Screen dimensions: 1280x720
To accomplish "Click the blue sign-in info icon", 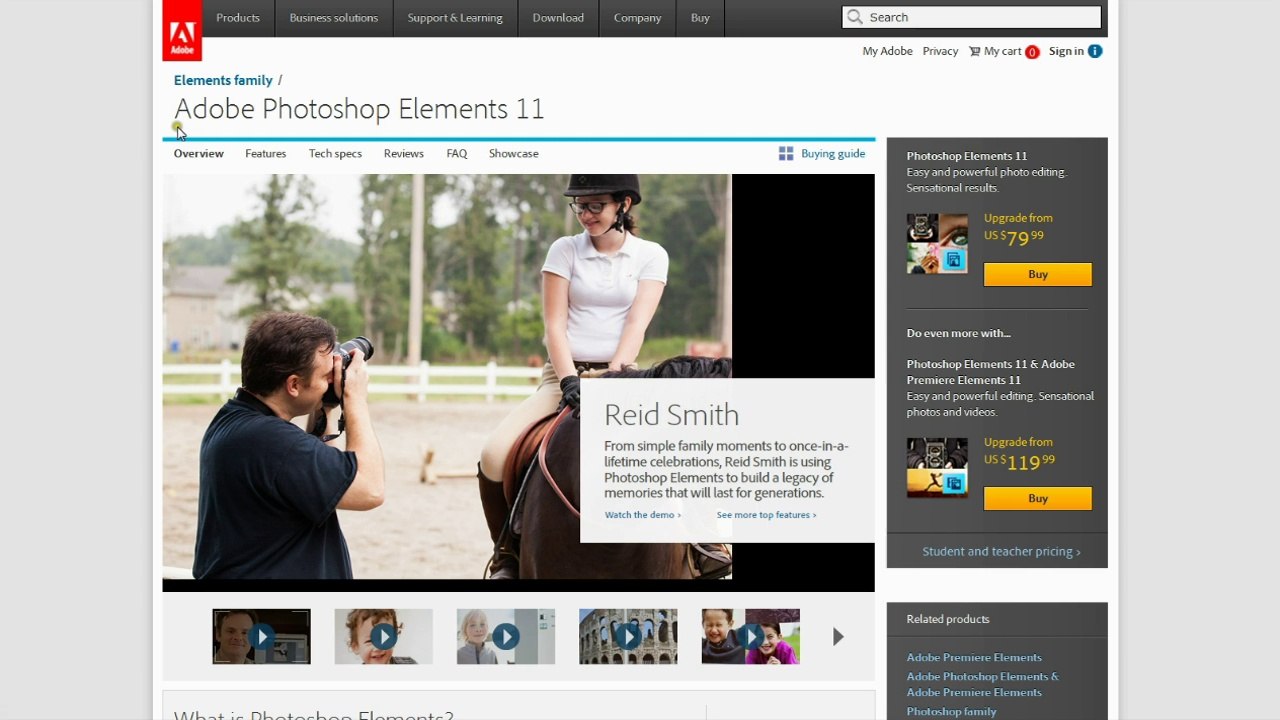I will pyautogui.click(x=1095, y=51).
